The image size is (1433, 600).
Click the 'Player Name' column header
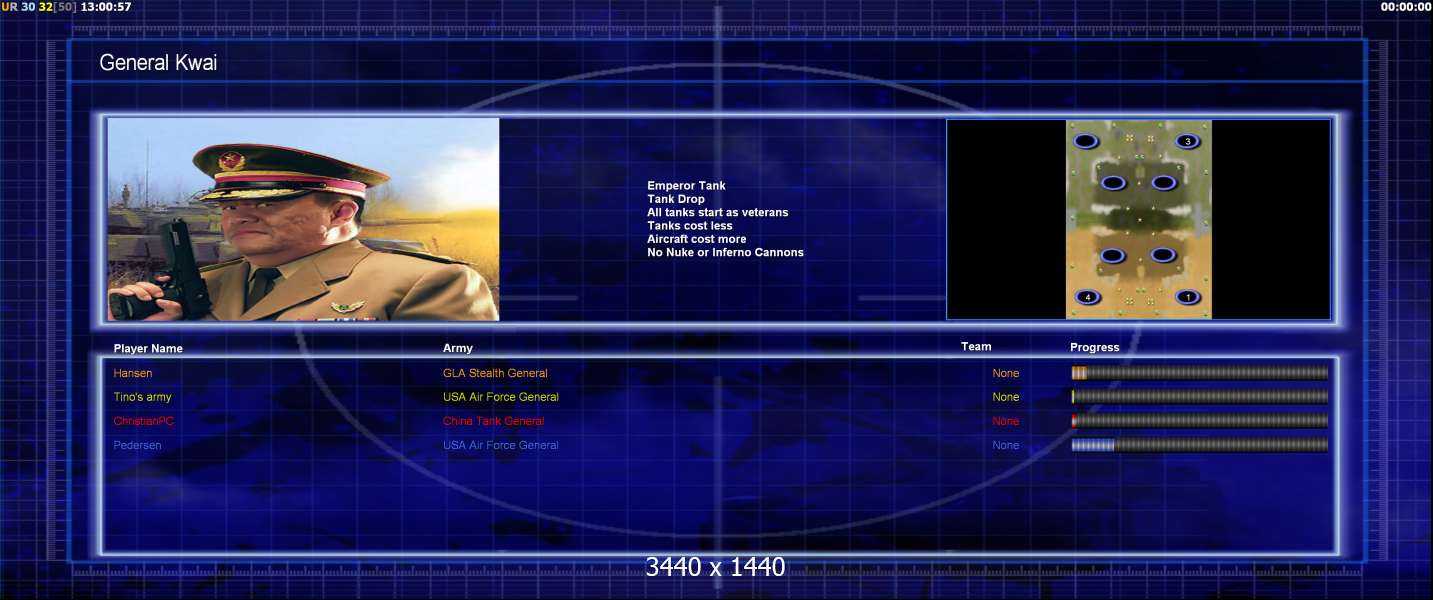pos(148,349)
